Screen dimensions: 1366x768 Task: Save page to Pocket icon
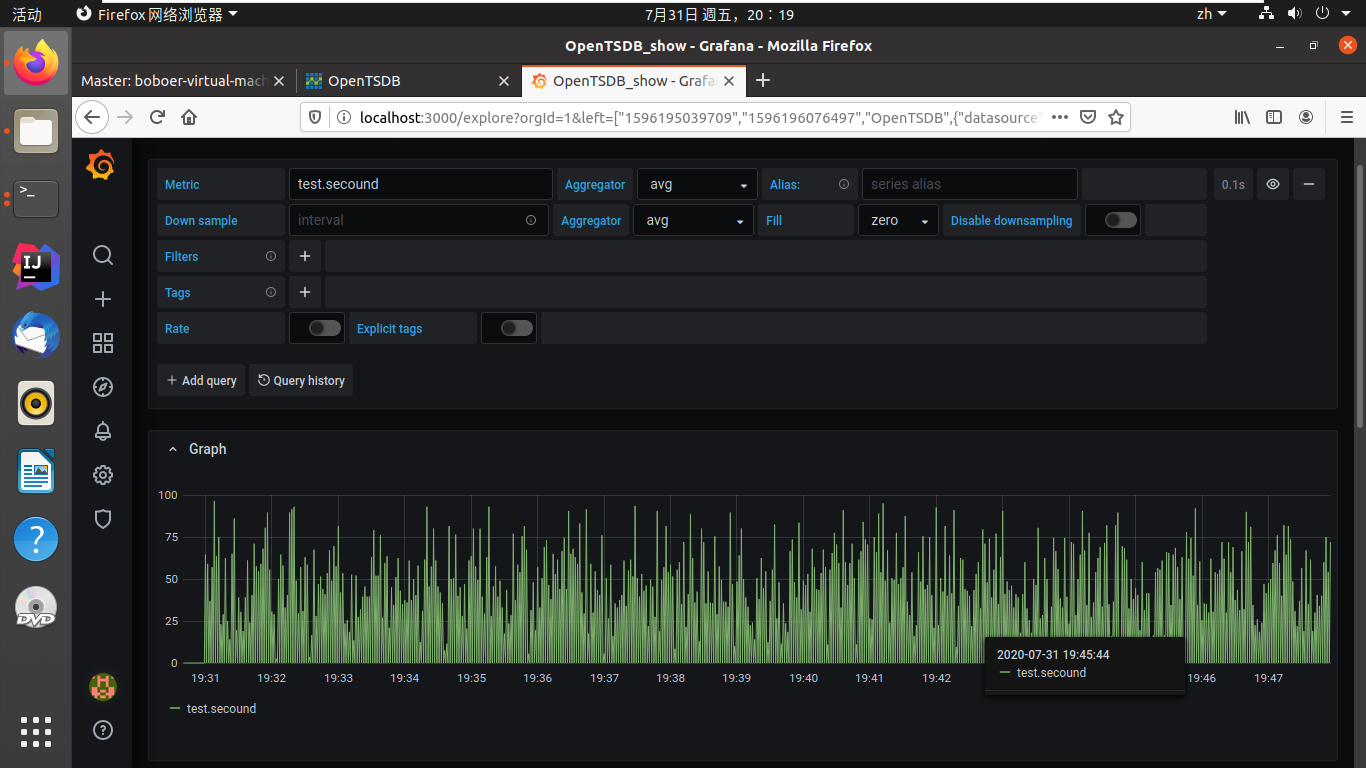pos(1089,117)
